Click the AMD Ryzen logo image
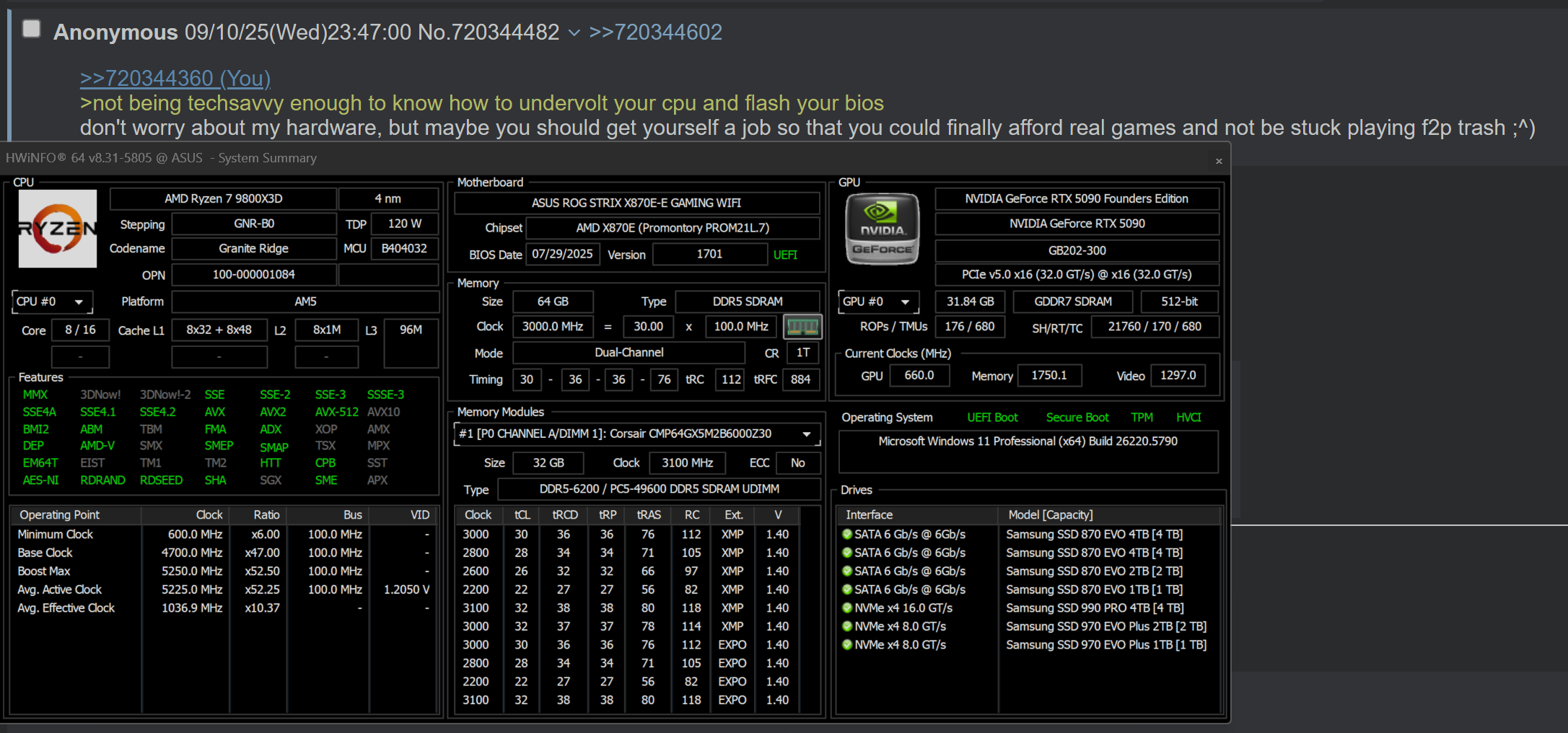Viewport: 1568px width, 733px height. click(x=58, y=229)
